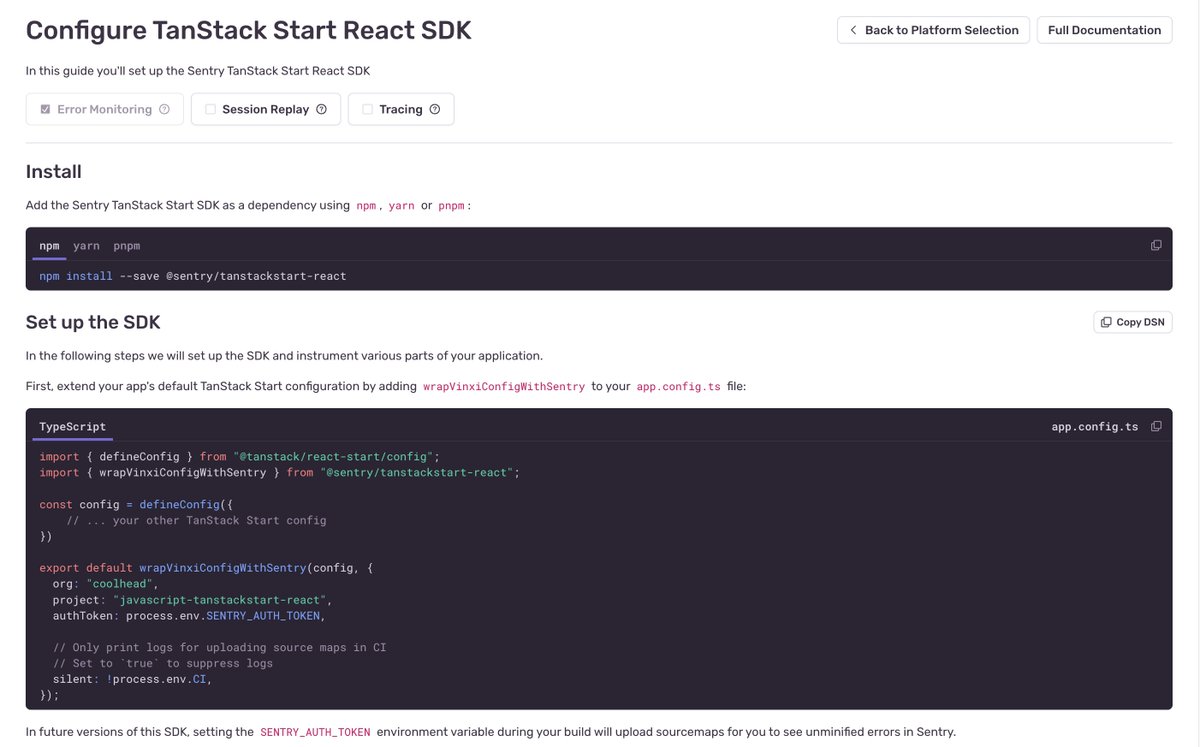1200x747 pixels.
Task: Click the back chevron icon in Back to Platform Selection
Action: tap(853, 30)
